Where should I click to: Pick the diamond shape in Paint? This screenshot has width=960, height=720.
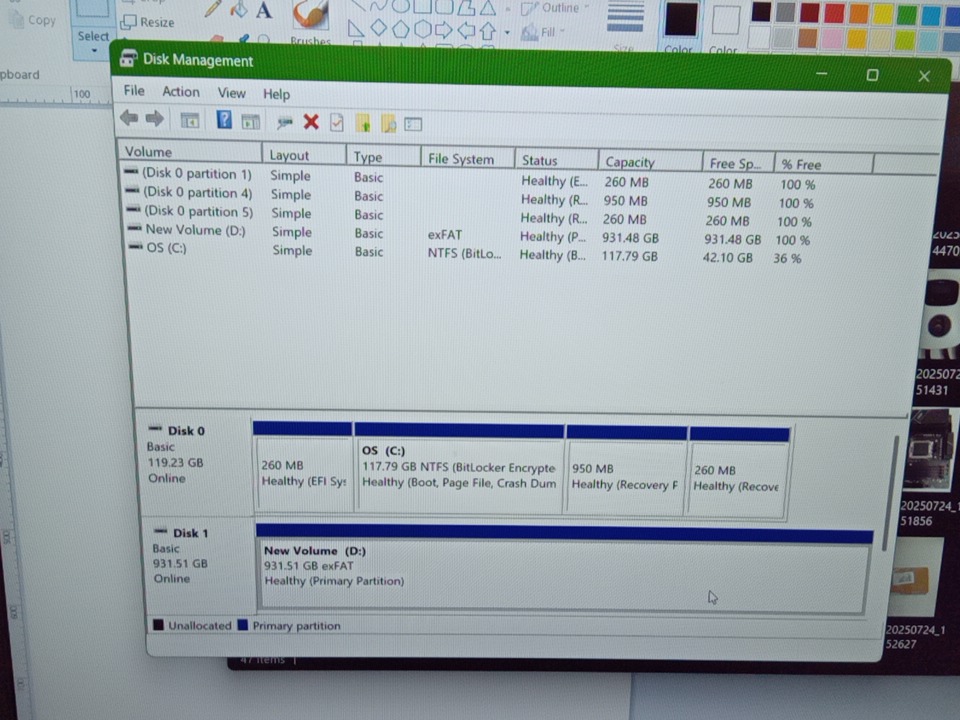pyautogui.click(x=378, y=28)
